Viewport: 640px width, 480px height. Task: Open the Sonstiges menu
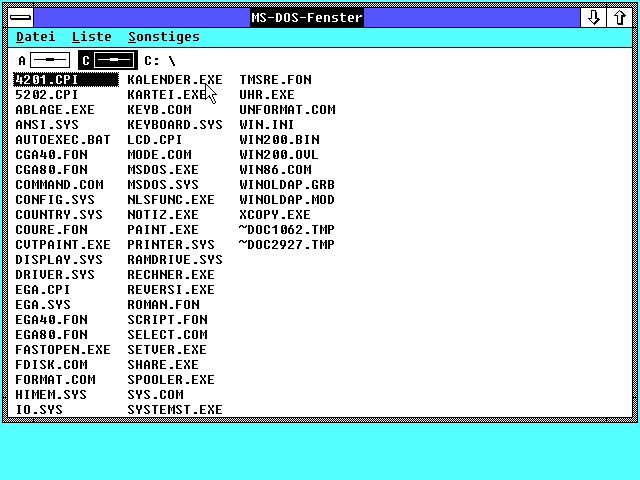point(163,37)
